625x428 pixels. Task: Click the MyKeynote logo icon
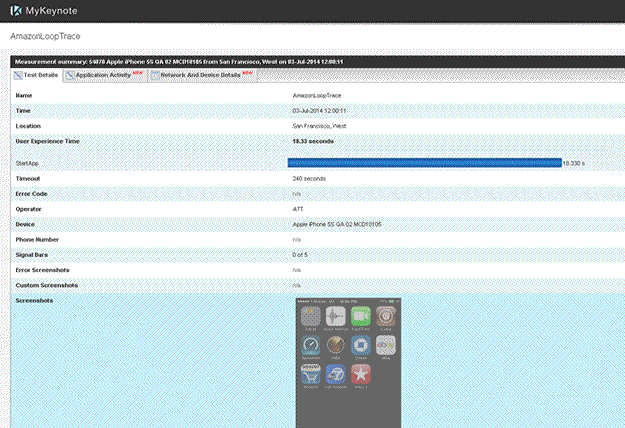16,10
